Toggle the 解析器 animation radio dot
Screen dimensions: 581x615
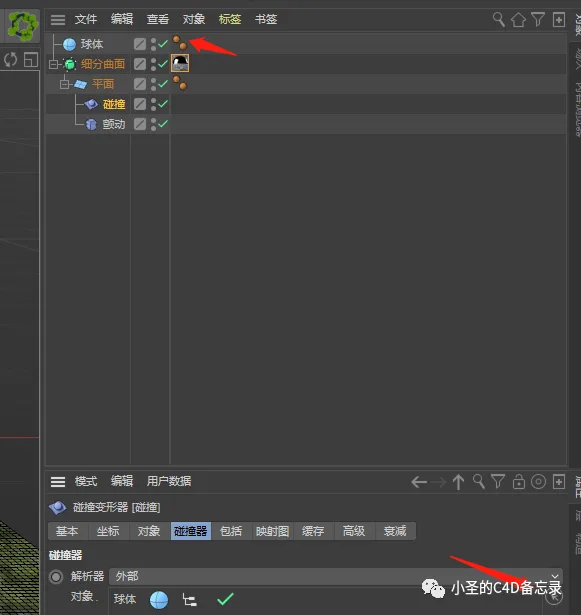click(56, 577)
